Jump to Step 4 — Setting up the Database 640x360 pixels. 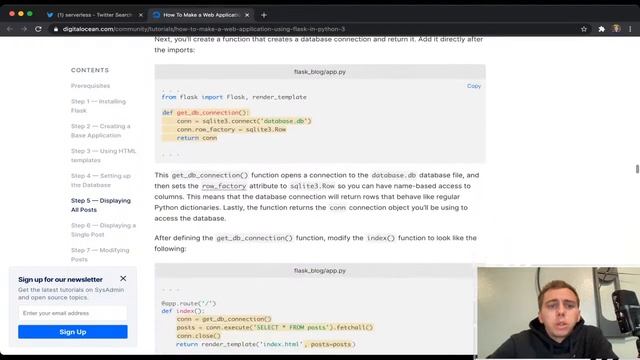[x=101, y=180]
